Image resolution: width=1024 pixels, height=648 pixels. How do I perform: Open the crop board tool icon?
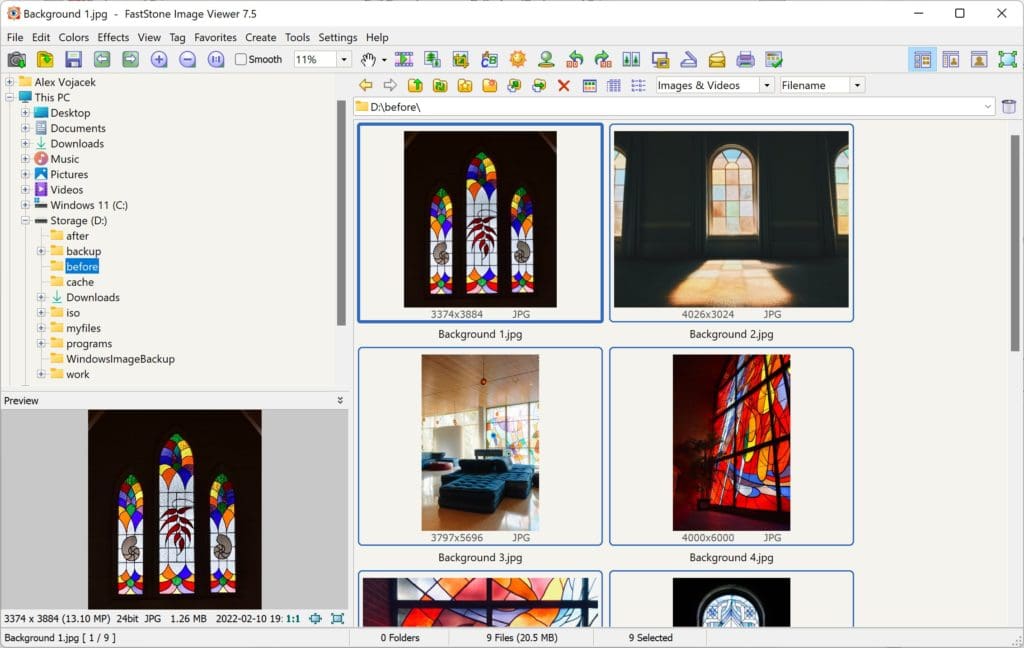tap(460, 59)
